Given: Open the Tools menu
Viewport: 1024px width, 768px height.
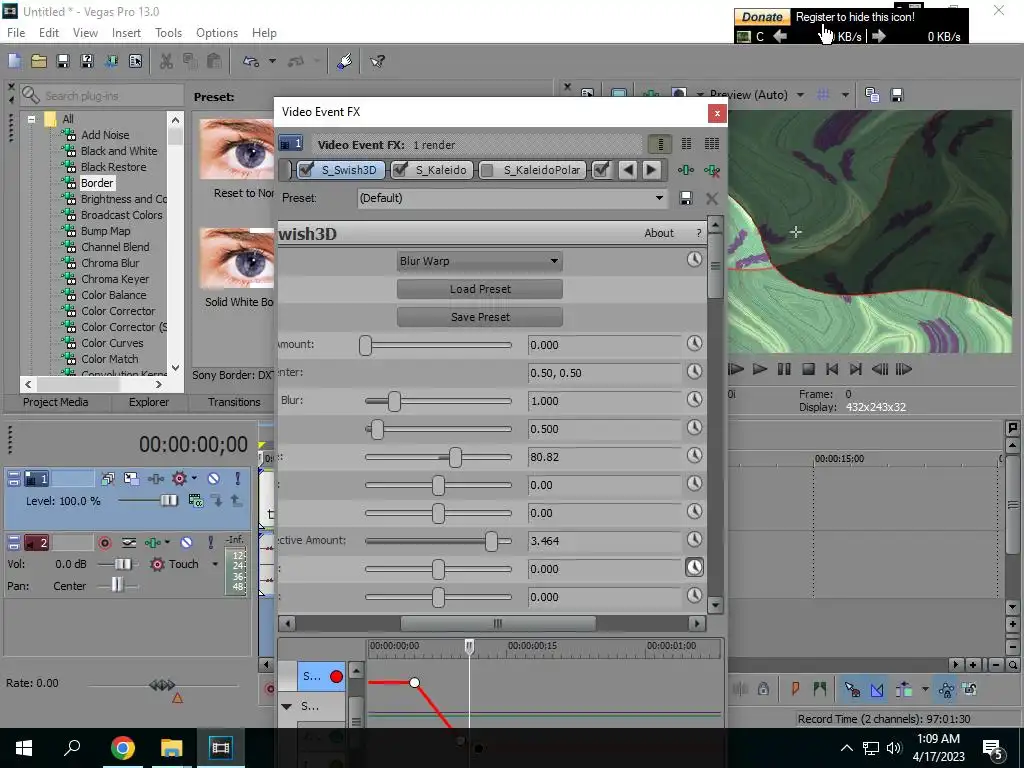Looking at the screenshot, I should point(168,33).
